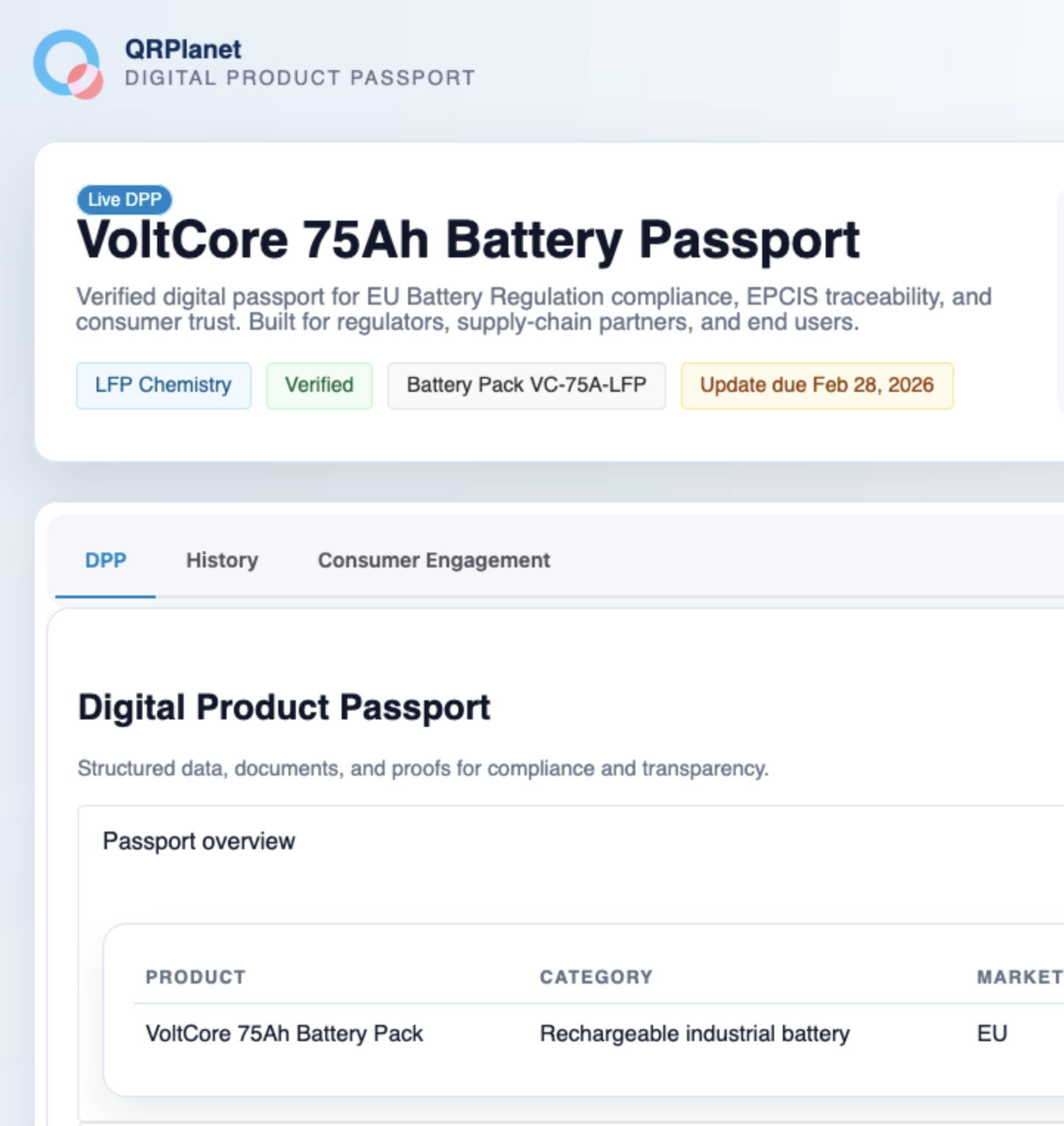Viewport: 1064px width, 1126px height.
Task: Click the LFP Chemistry chip
Action: (x=162, y=384)
